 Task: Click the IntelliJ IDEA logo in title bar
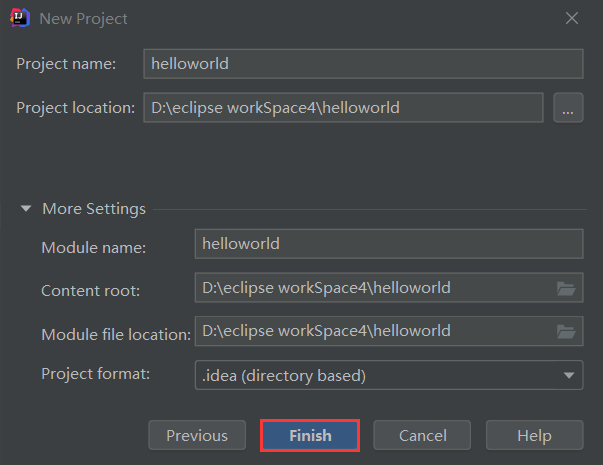point(20,18)
